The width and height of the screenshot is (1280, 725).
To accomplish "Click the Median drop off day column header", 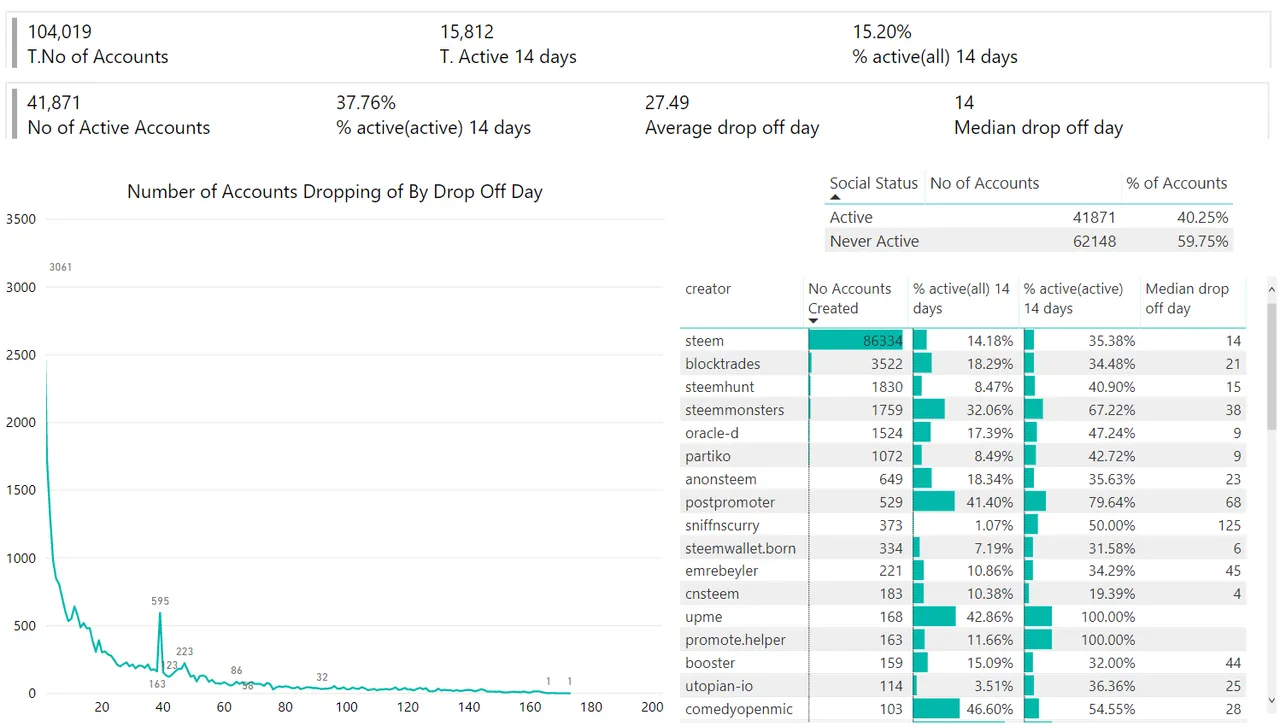I will [x=1187, y=298].
